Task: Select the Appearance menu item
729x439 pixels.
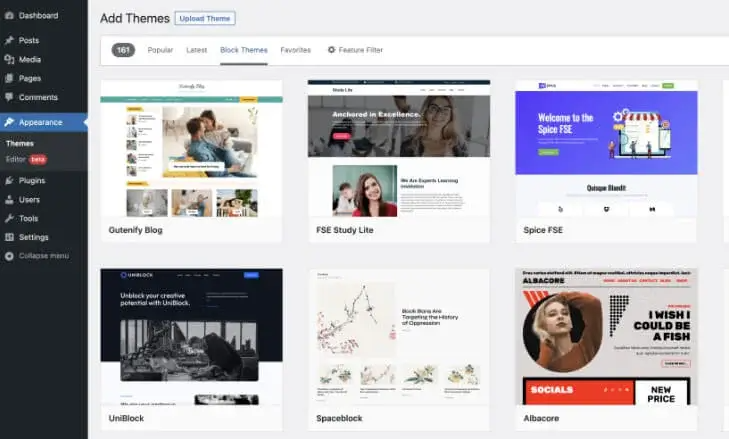Action: tap(44, 122)
